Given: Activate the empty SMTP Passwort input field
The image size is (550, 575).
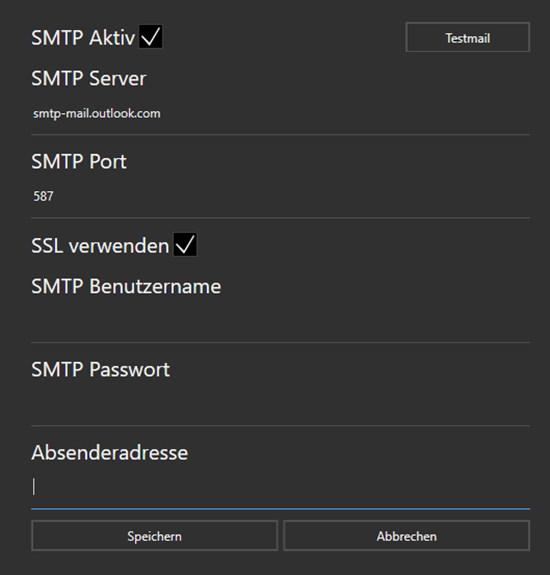Looking at the screenshot, I should click(280, 404).
